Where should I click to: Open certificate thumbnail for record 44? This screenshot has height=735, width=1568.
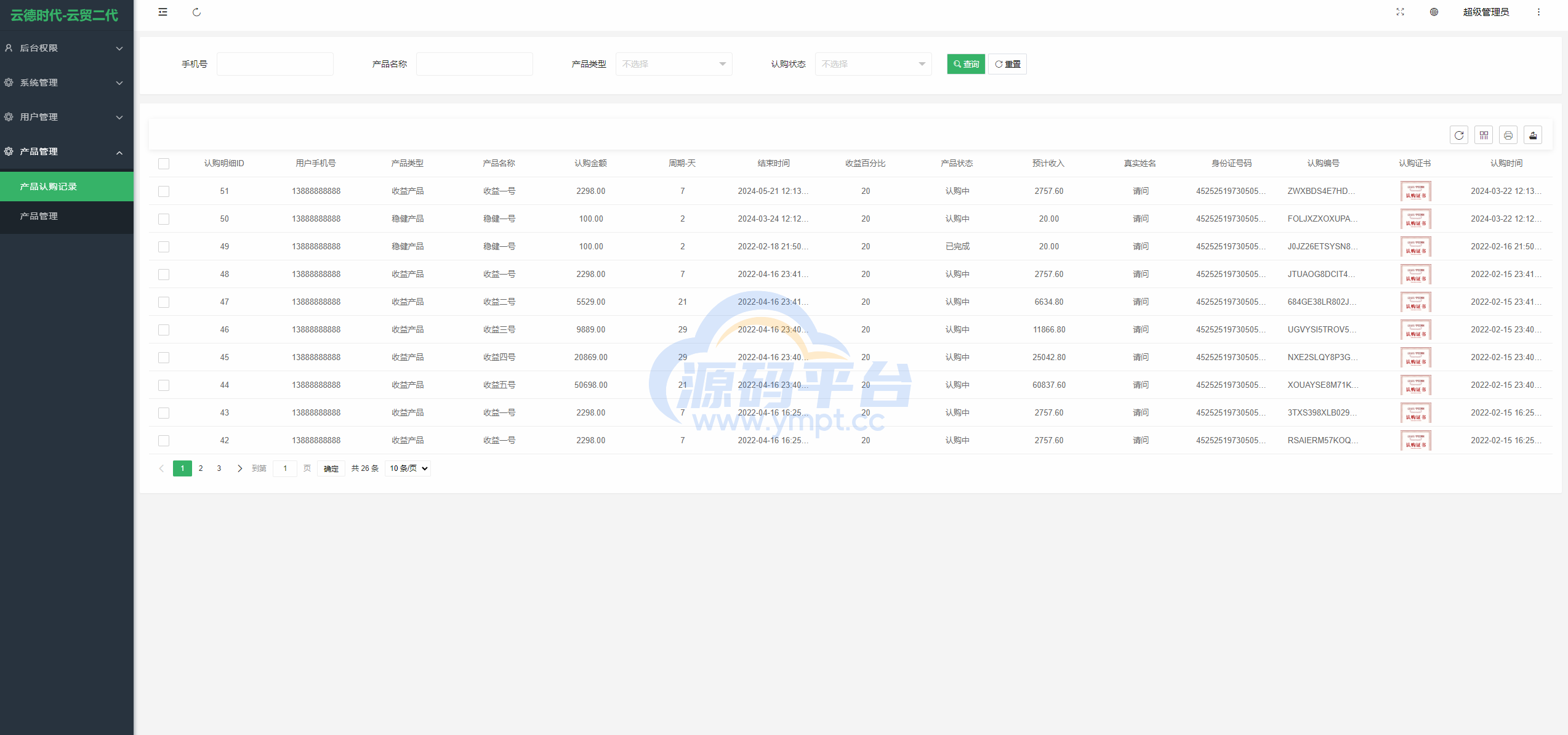click(x=1415, y=385)
